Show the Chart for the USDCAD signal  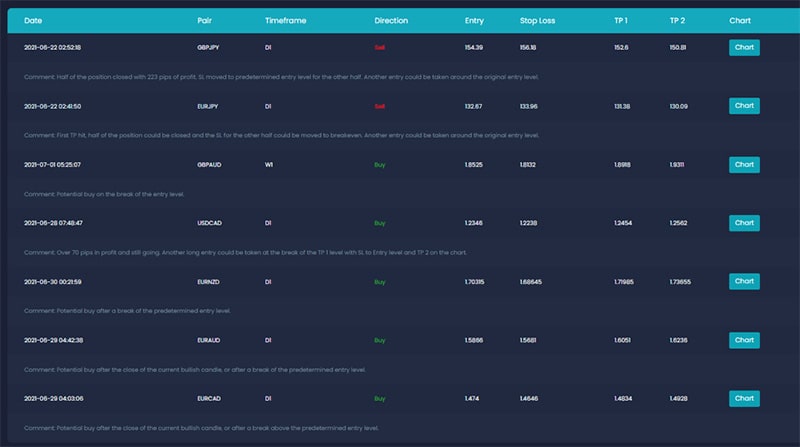[x=744, y=223]
